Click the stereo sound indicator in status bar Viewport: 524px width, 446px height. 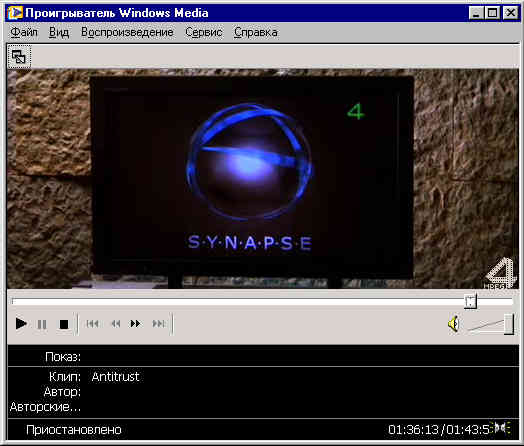tap(501, 428)
